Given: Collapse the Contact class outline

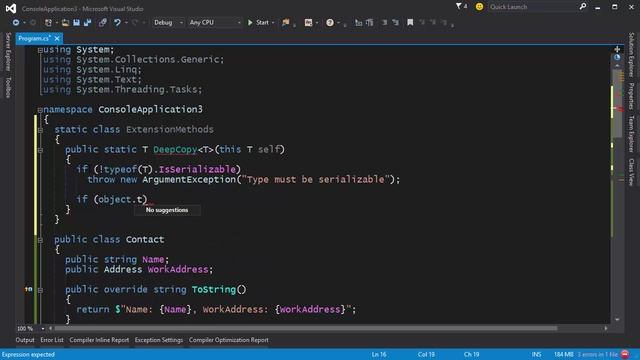Looking at the screenshot, I should click(x=40, y=240).
